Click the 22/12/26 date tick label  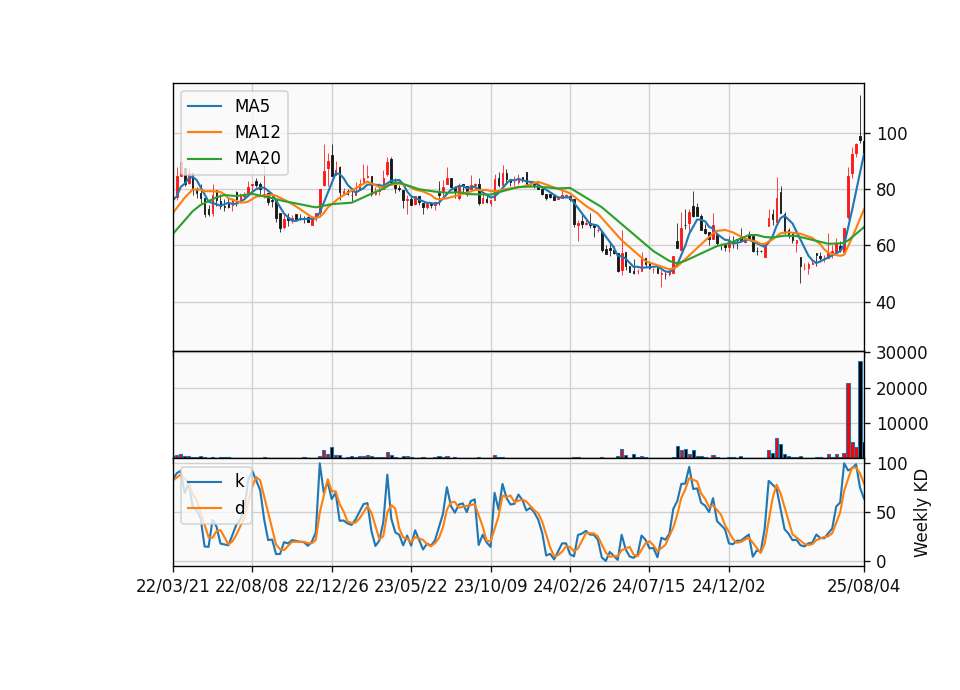[x=332, y=586]
